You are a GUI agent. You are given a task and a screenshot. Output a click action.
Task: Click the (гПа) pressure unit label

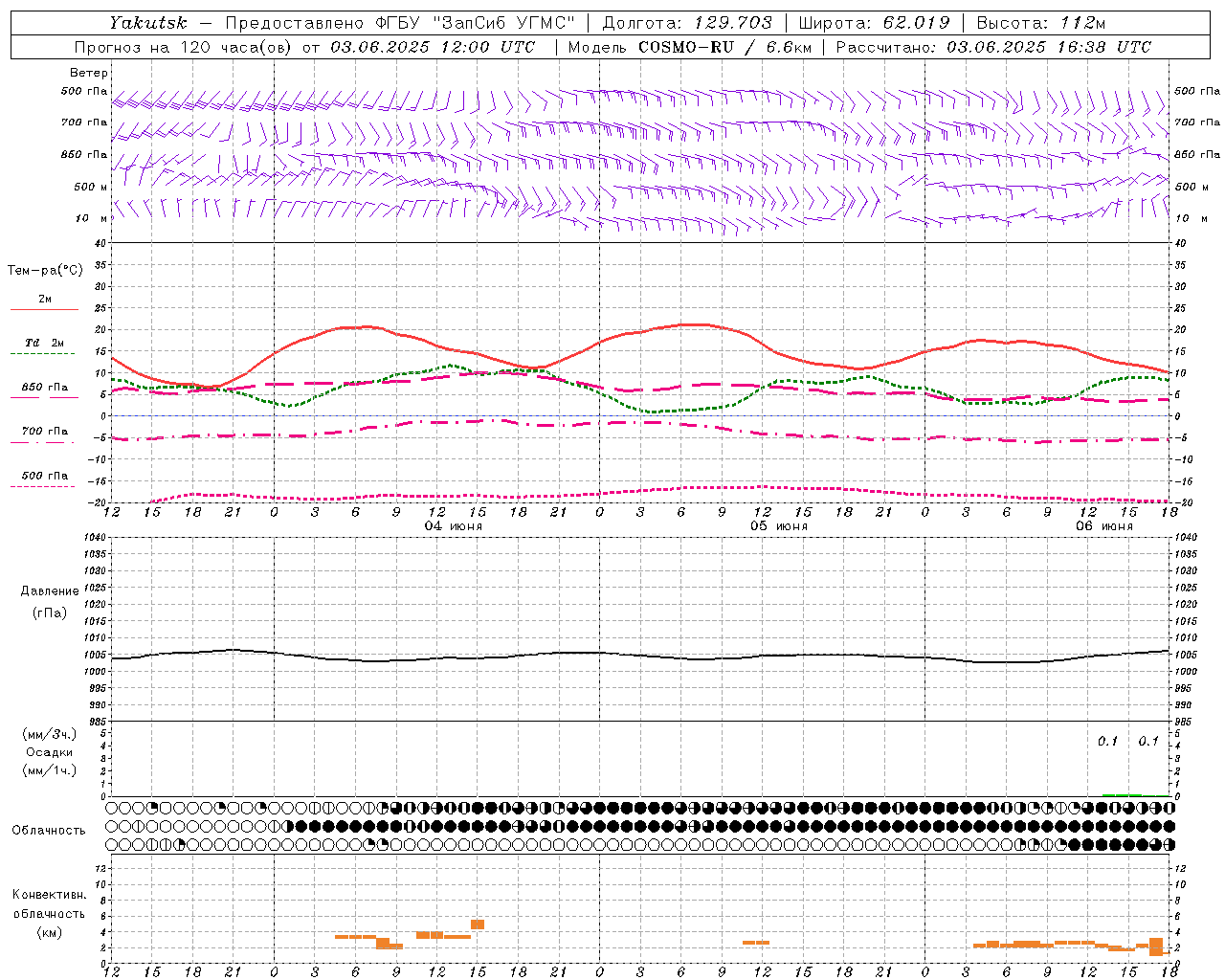tap(50, 612)
